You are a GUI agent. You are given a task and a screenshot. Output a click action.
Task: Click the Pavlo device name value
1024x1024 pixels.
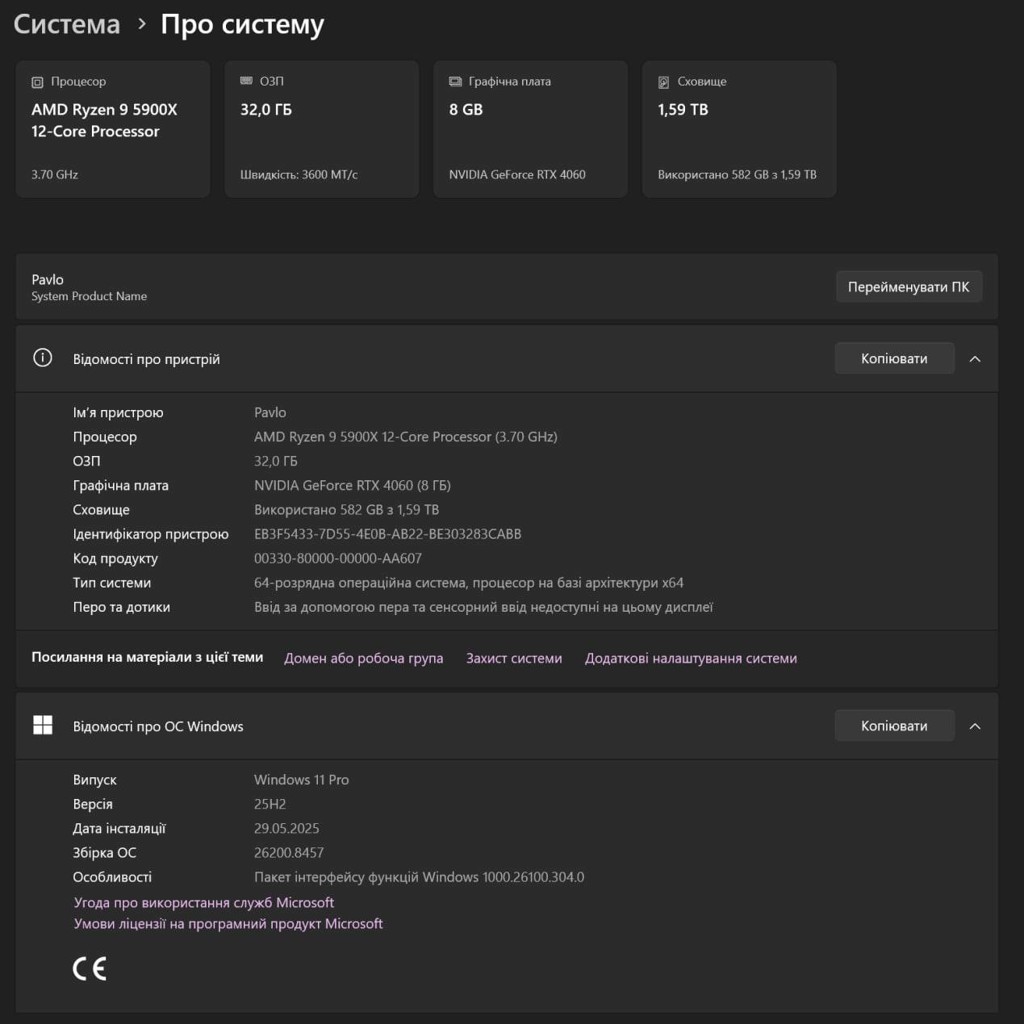tap(270, 413)
